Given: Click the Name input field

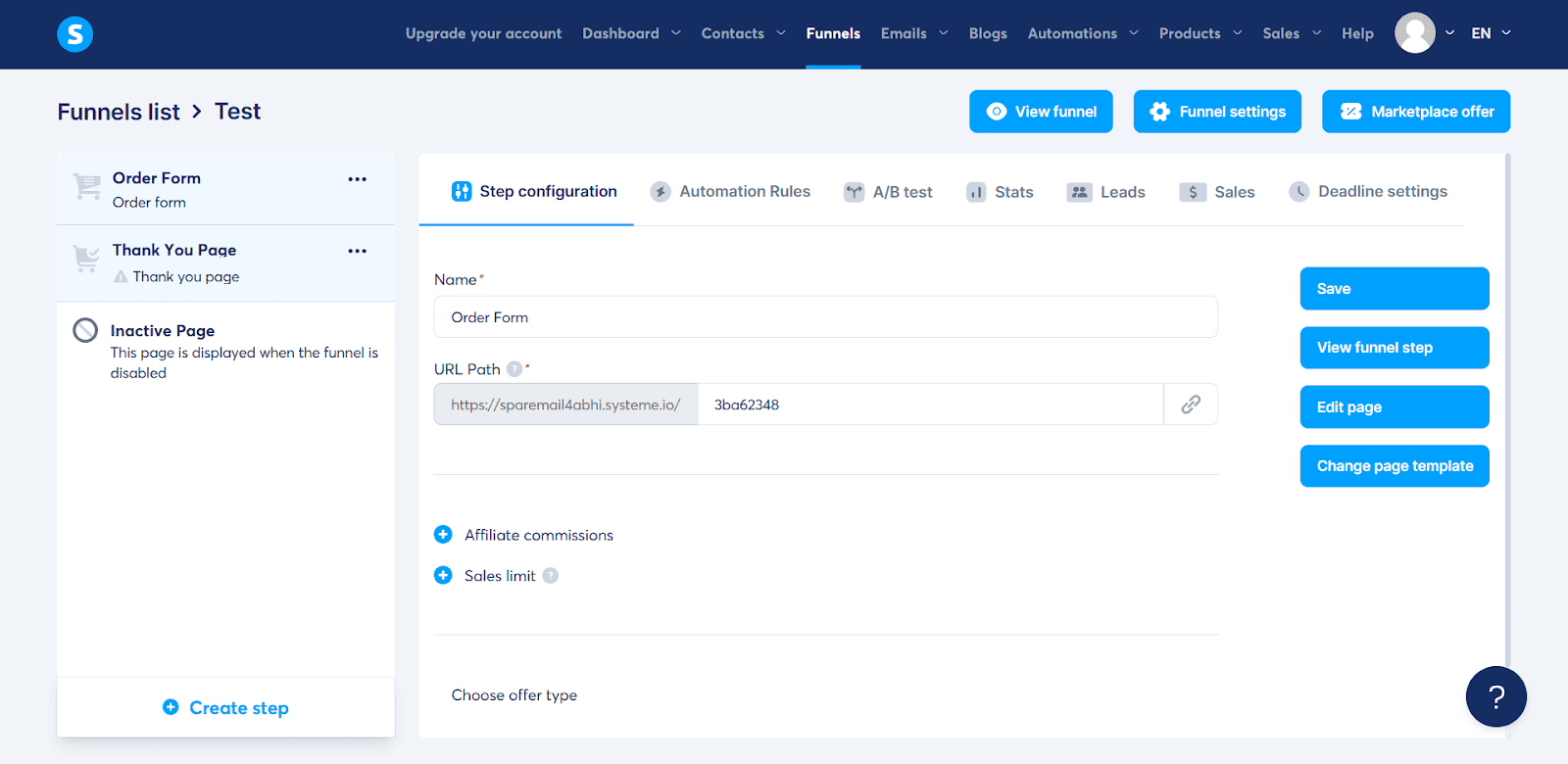Looking at the screenshot, I should (825, 317).
